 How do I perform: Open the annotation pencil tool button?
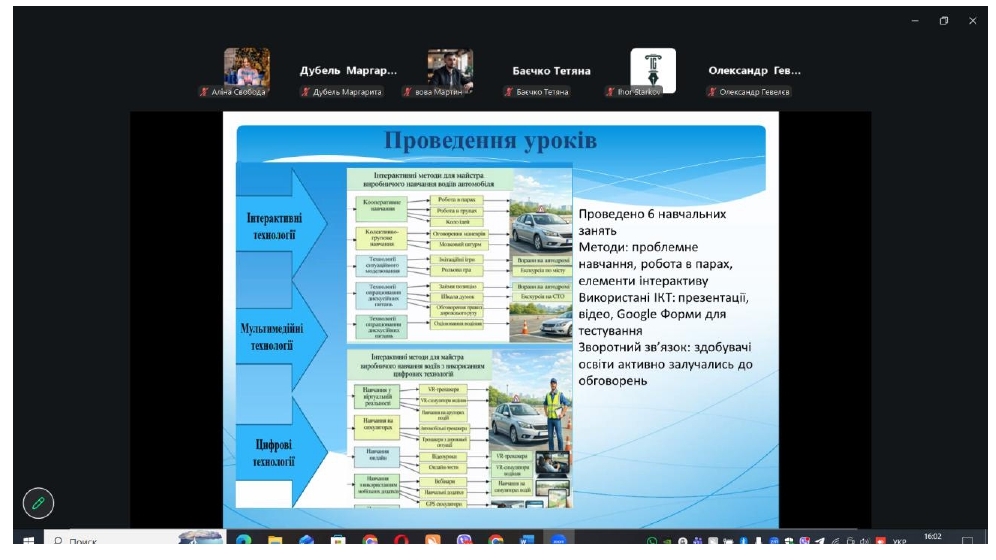(38, 503)
